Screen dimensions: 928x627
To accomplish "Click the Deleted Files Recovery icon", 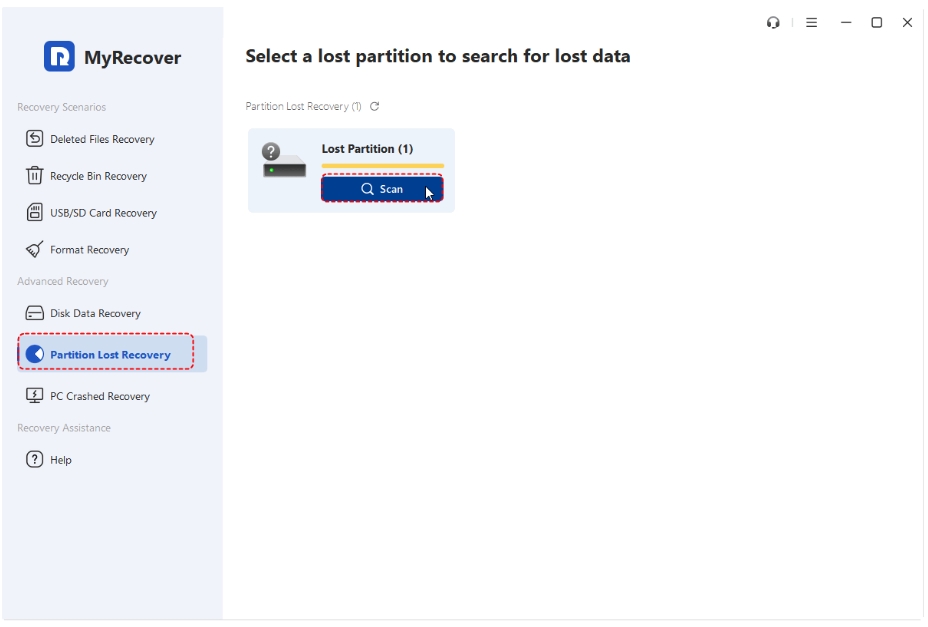I will click(34, 139).
